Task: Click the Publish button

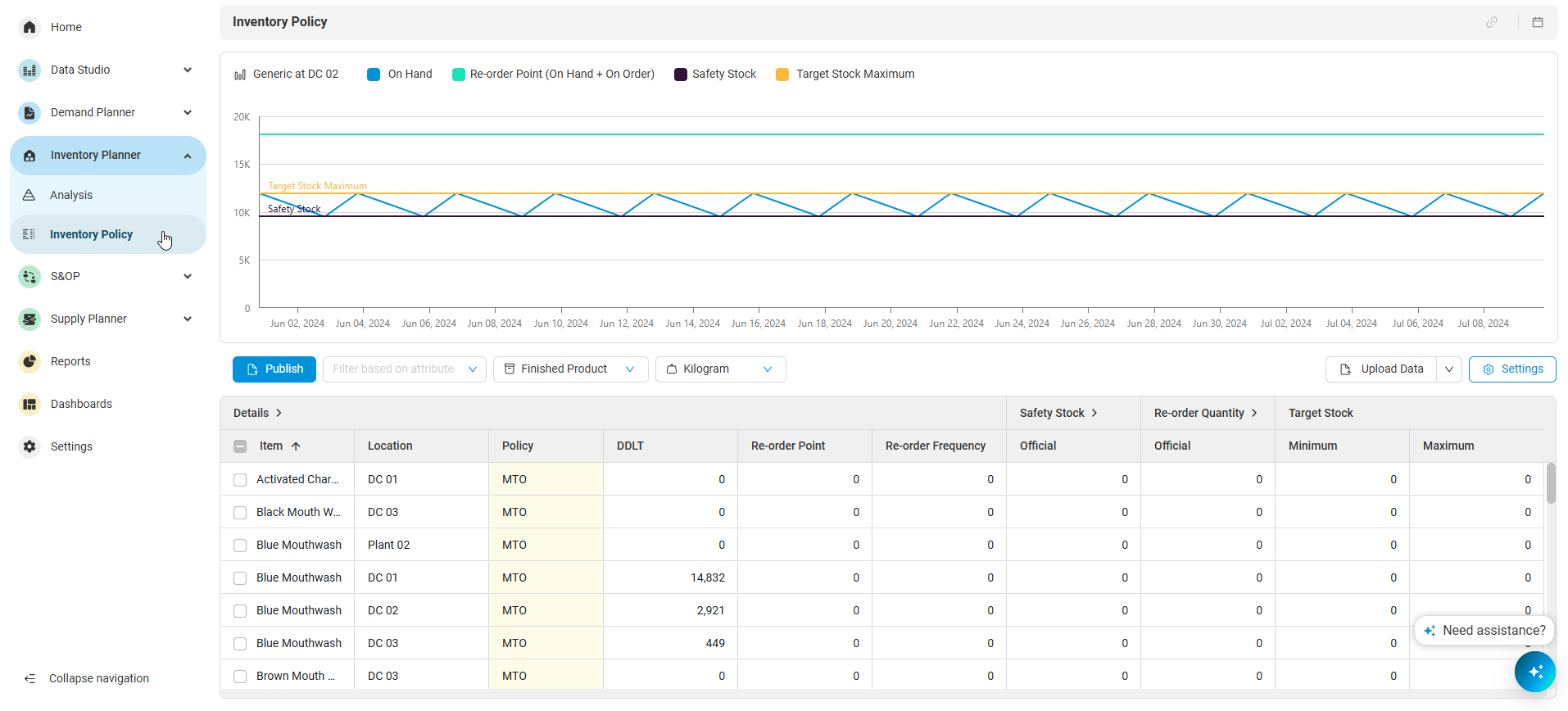Action: click(x=274, y=369)
